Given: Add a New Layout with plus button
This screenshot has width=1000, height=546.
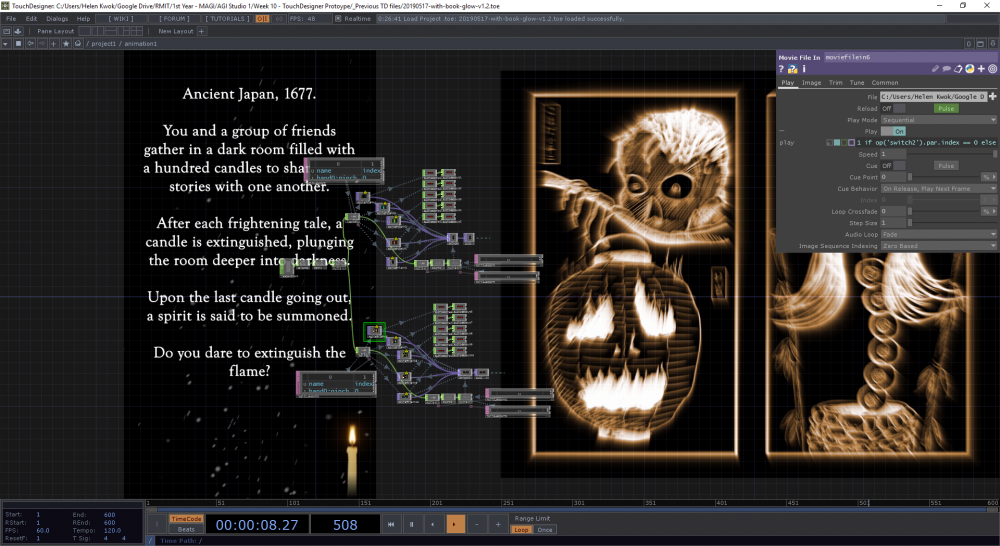Looking at the screenshot, I should pyautogui.click(x=202, y=31).
